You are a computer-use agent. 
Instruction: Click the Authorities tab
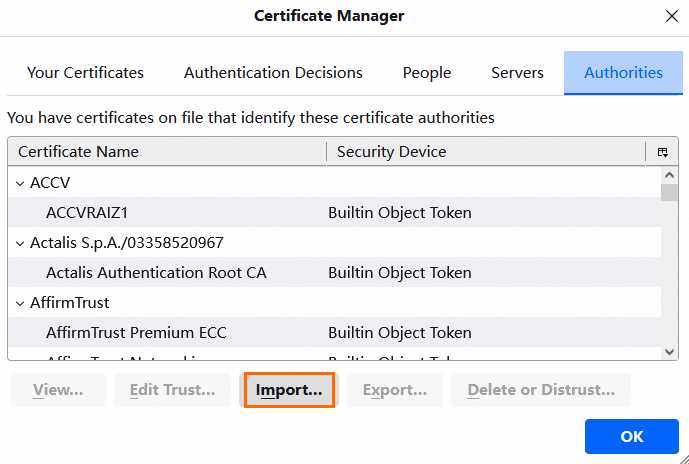pos(623,73)
